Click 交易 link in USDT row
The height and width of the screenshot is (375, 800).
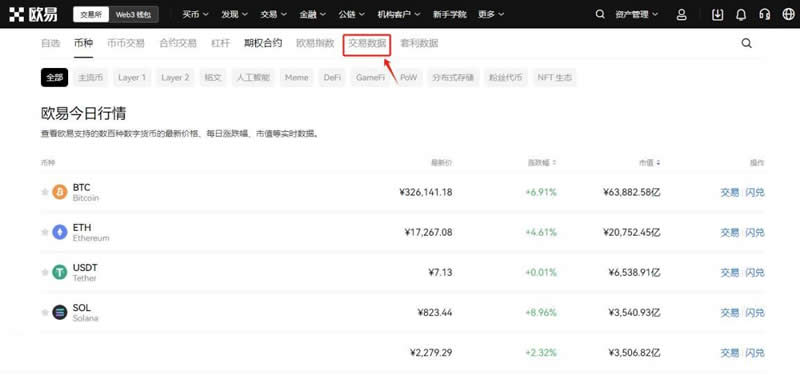730,272
